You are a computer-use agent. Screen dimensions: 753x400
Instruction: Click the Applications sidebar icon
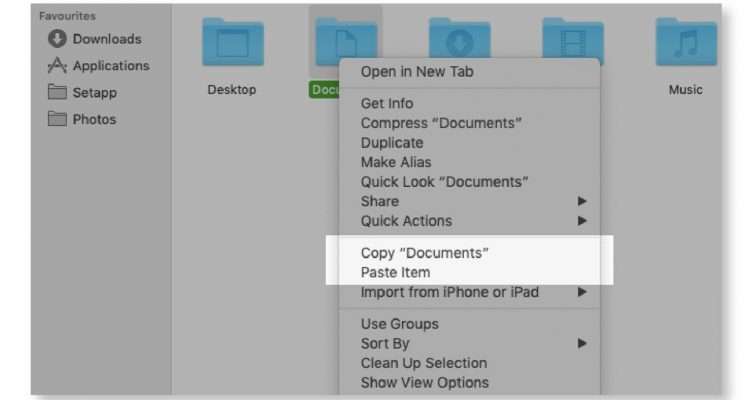(57, 66)
